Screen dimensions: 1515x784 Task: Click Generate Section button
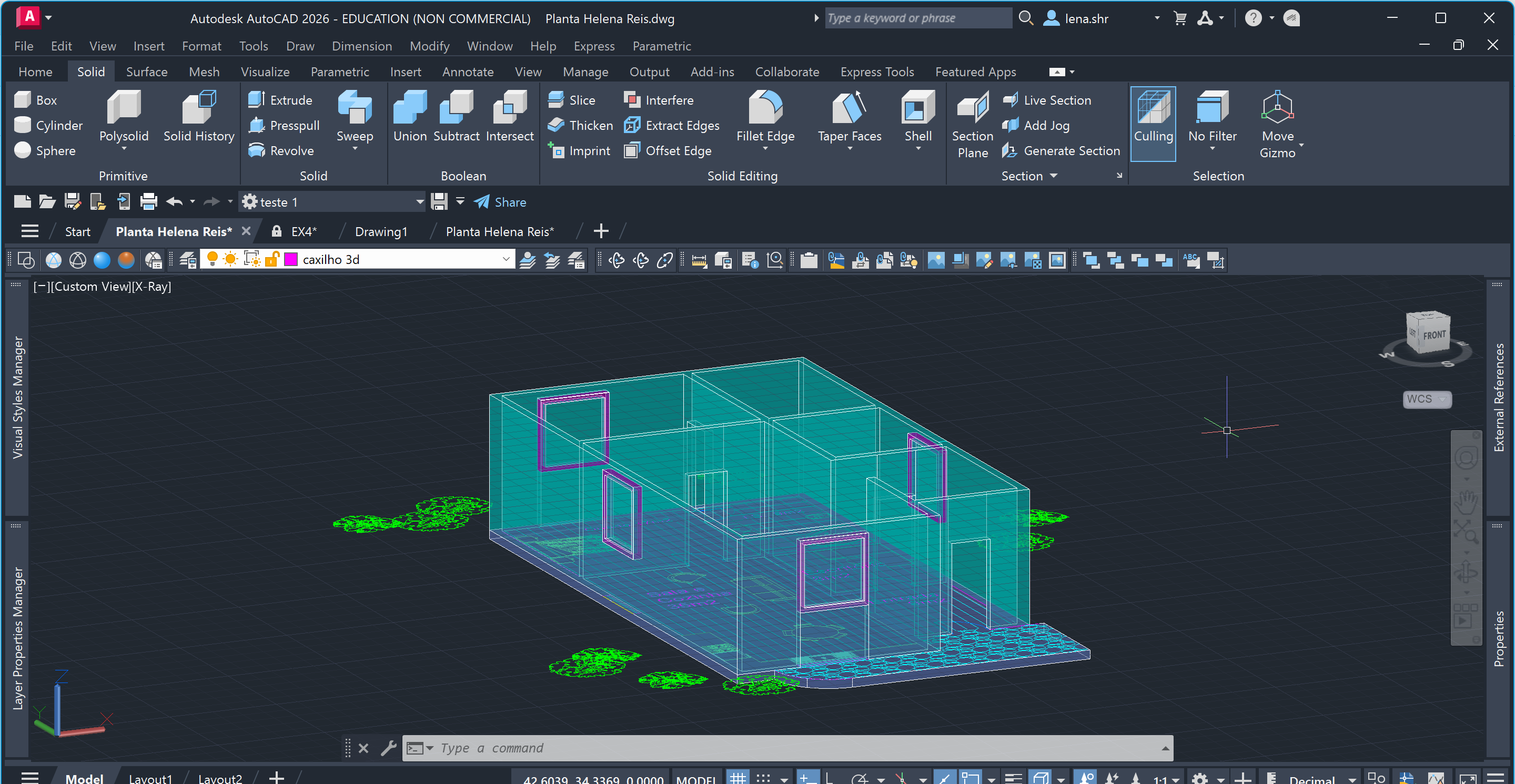tap(1060, 150)
